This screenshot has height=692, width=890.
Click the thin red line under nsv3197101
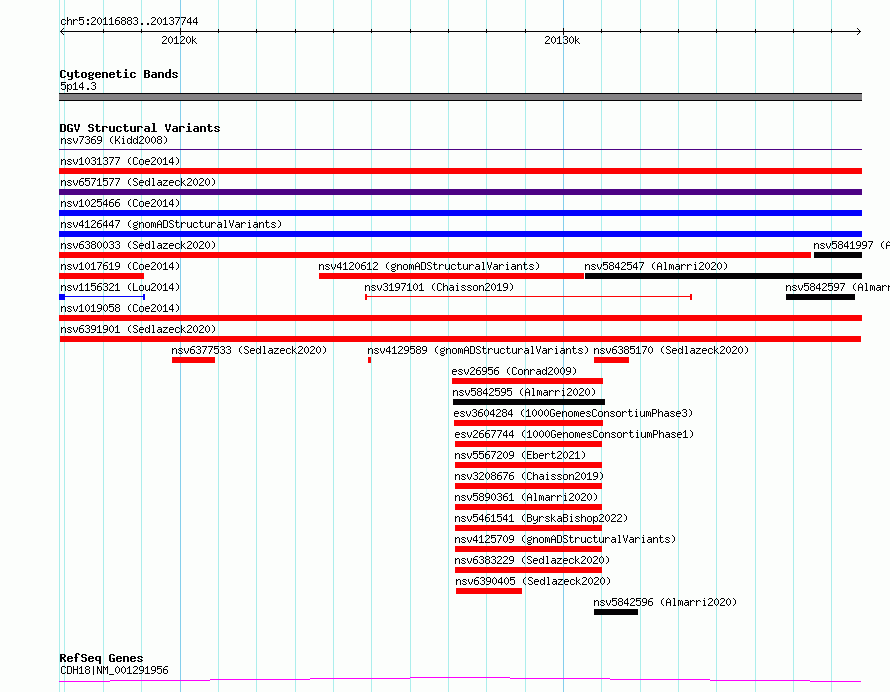pyautogui.click(x=528, y=297)
